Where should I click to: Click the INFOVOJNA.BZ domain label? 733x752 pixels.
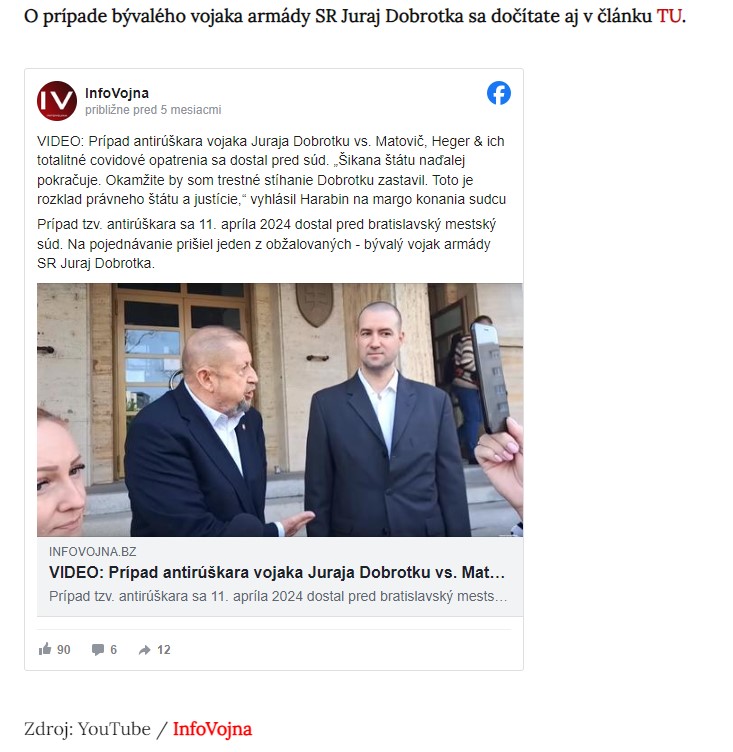point(93,552)
